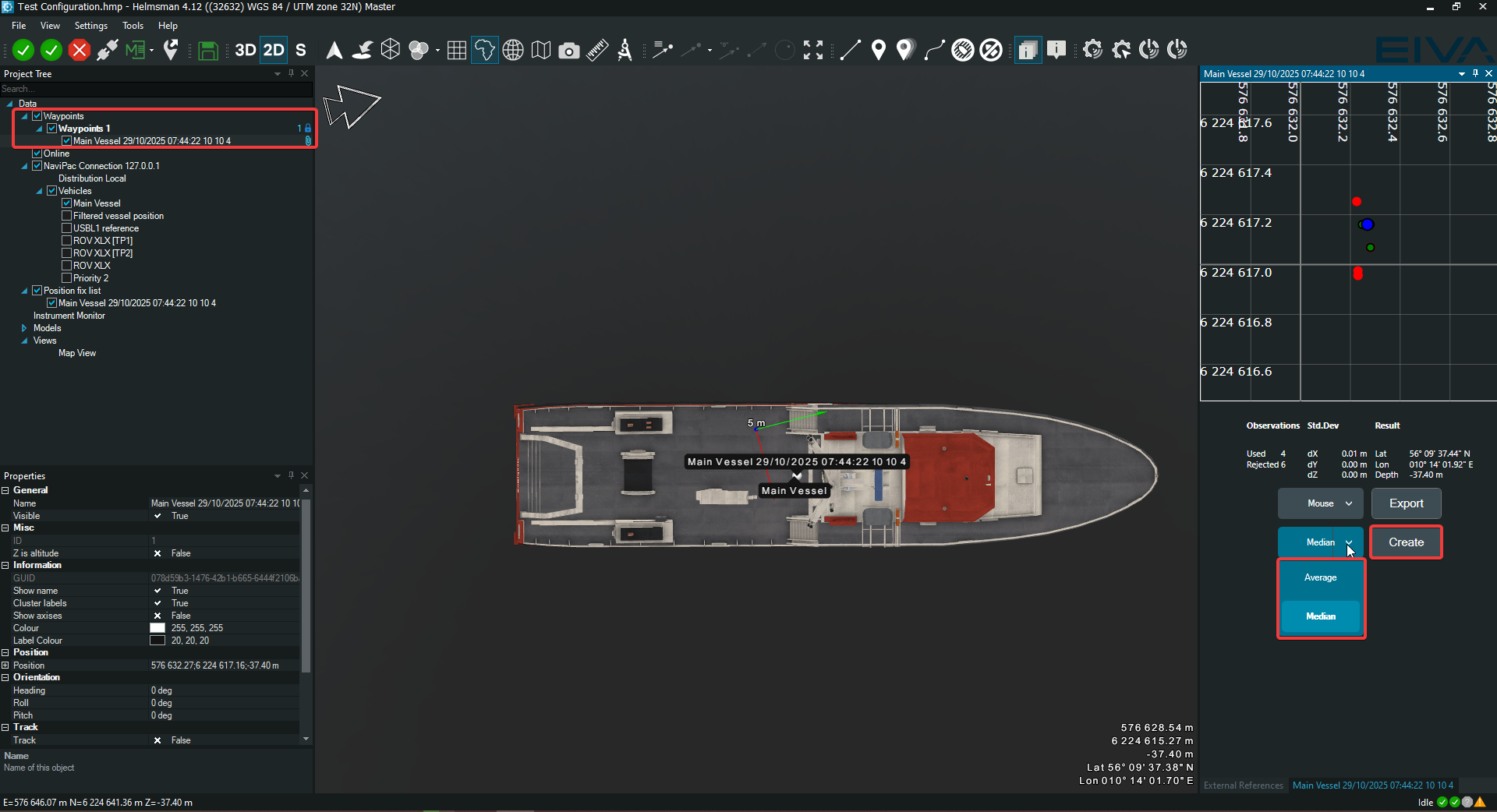
Task: Take a screenshot with camera icon
Action: coord(569,51)
